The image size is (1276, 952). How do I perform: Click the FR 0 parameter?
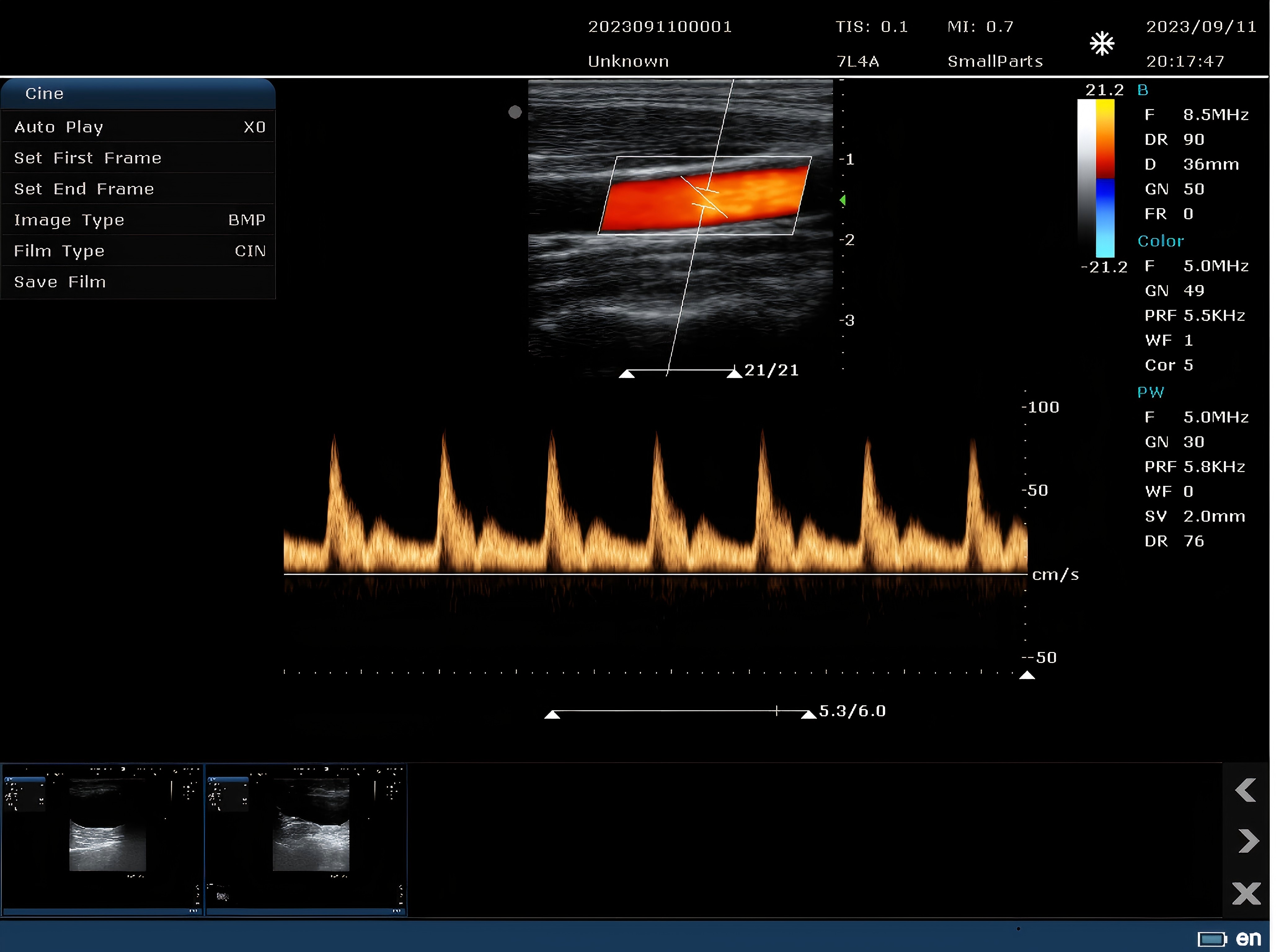click(x=1168, y=214)
